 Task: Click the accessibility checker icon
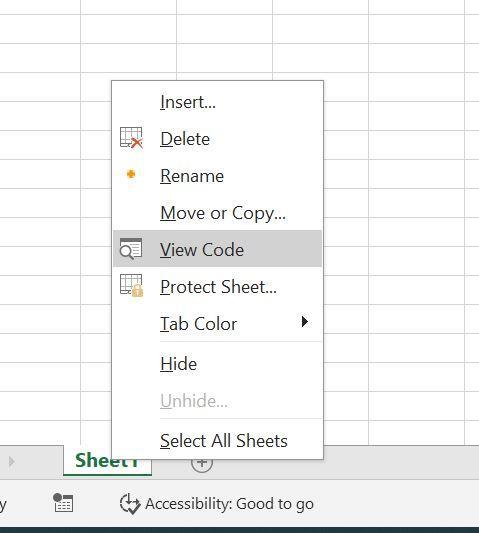coord(130,504)
